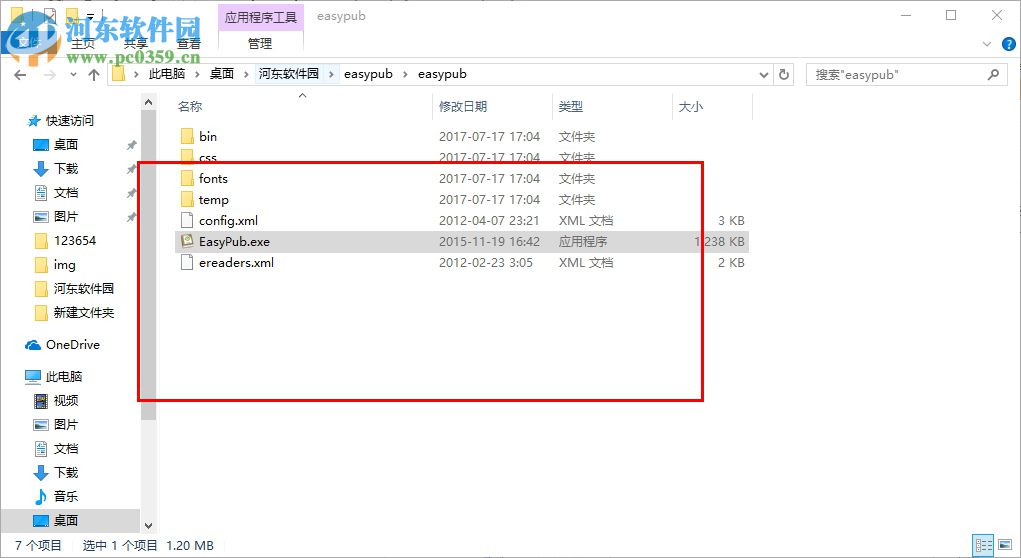Open the 管理 ribbon tab
The image size is (1021, 558).
[260, 43]
